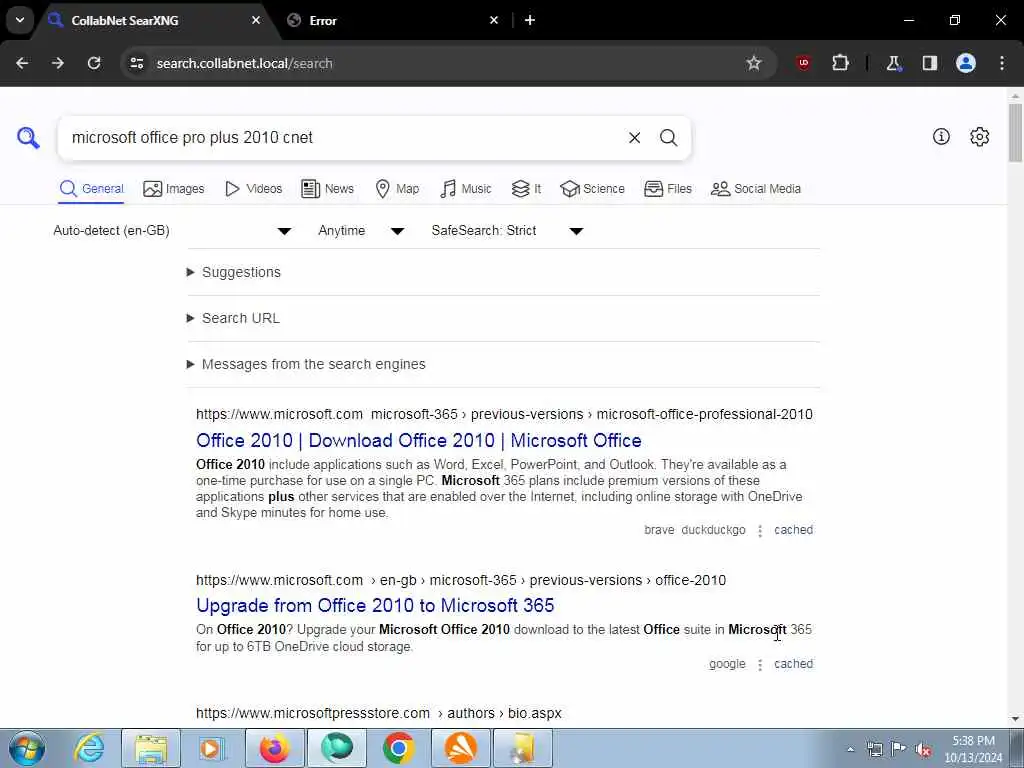Open Chrome icon in taskbar
Viewport: 1024px width, 768px height.
click(398, 748)
